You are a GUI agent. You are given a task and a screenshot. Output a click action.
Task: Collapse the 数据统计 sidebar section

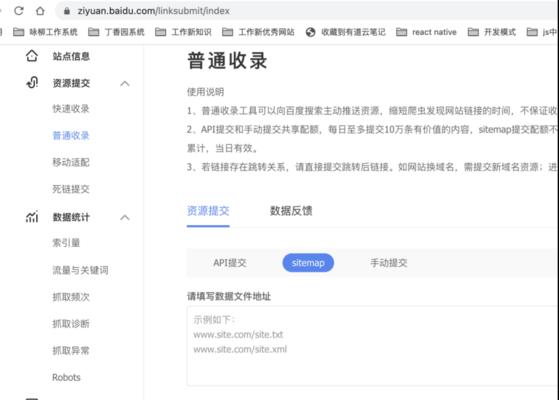pos(125,217)
